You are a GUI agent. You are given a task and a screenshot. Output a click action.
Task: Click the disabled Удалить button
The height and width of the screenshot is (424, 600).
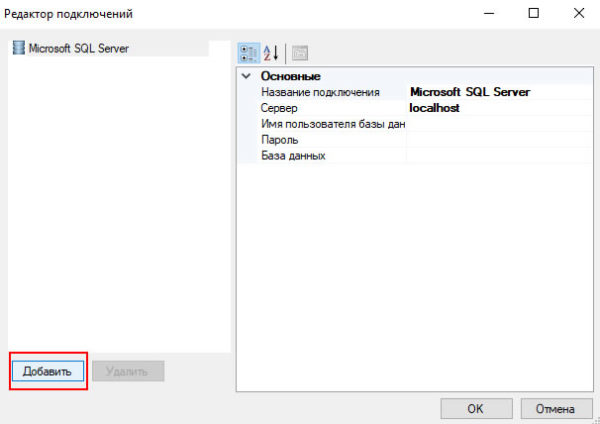click(128, 371)
